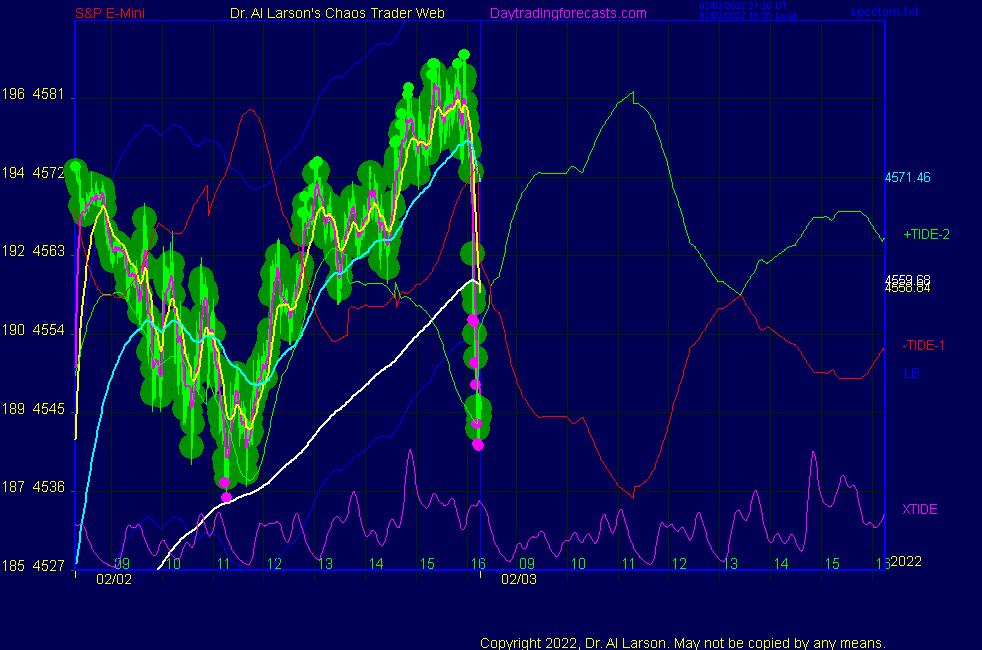Click the 14 hour label of the 02/02 session
This screenshot has width=982, height=650.
click(x=376, y=564)
